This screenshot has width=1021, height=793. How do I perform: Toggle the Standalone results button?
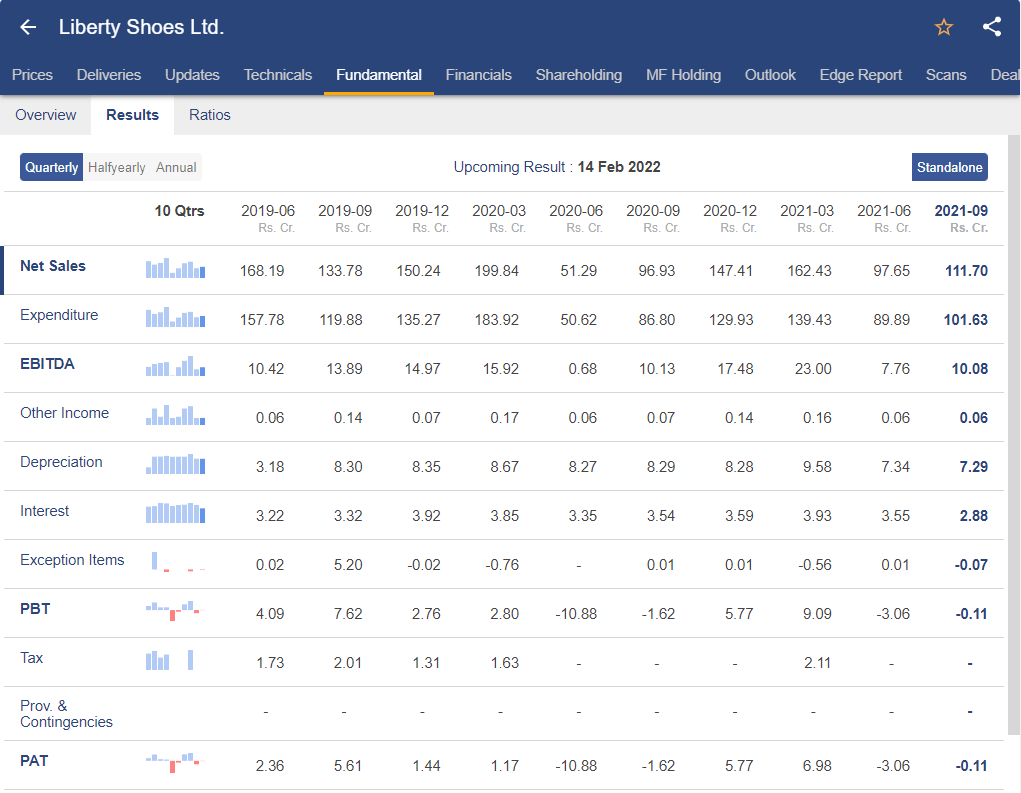point(949,167)
